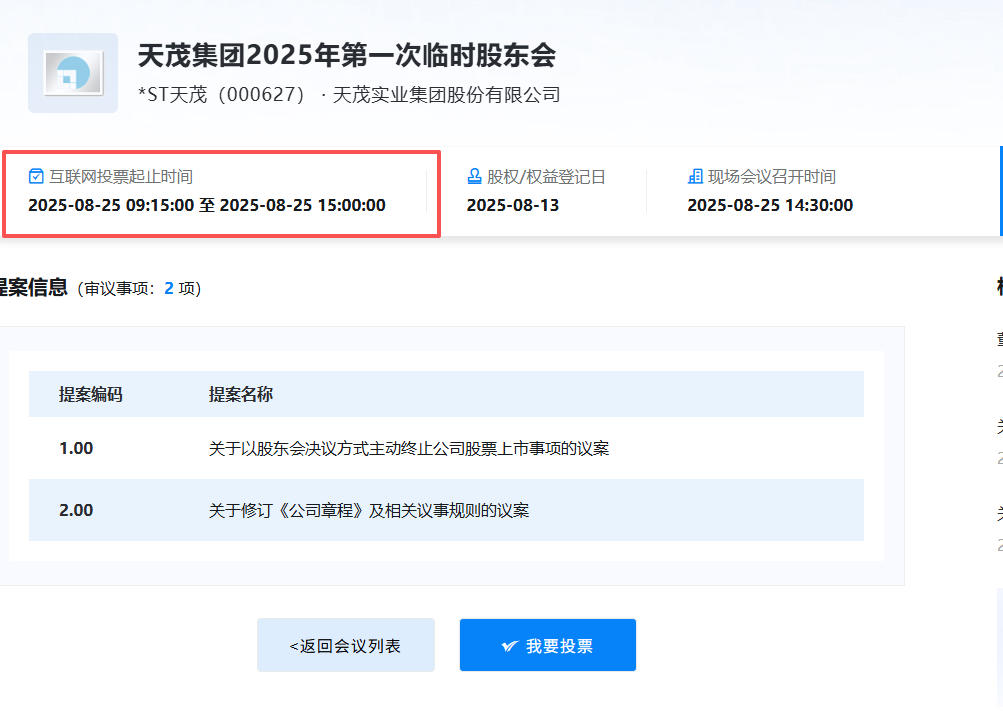
Task: Click proposal code 2.00
Action: (x=76, y=510)
